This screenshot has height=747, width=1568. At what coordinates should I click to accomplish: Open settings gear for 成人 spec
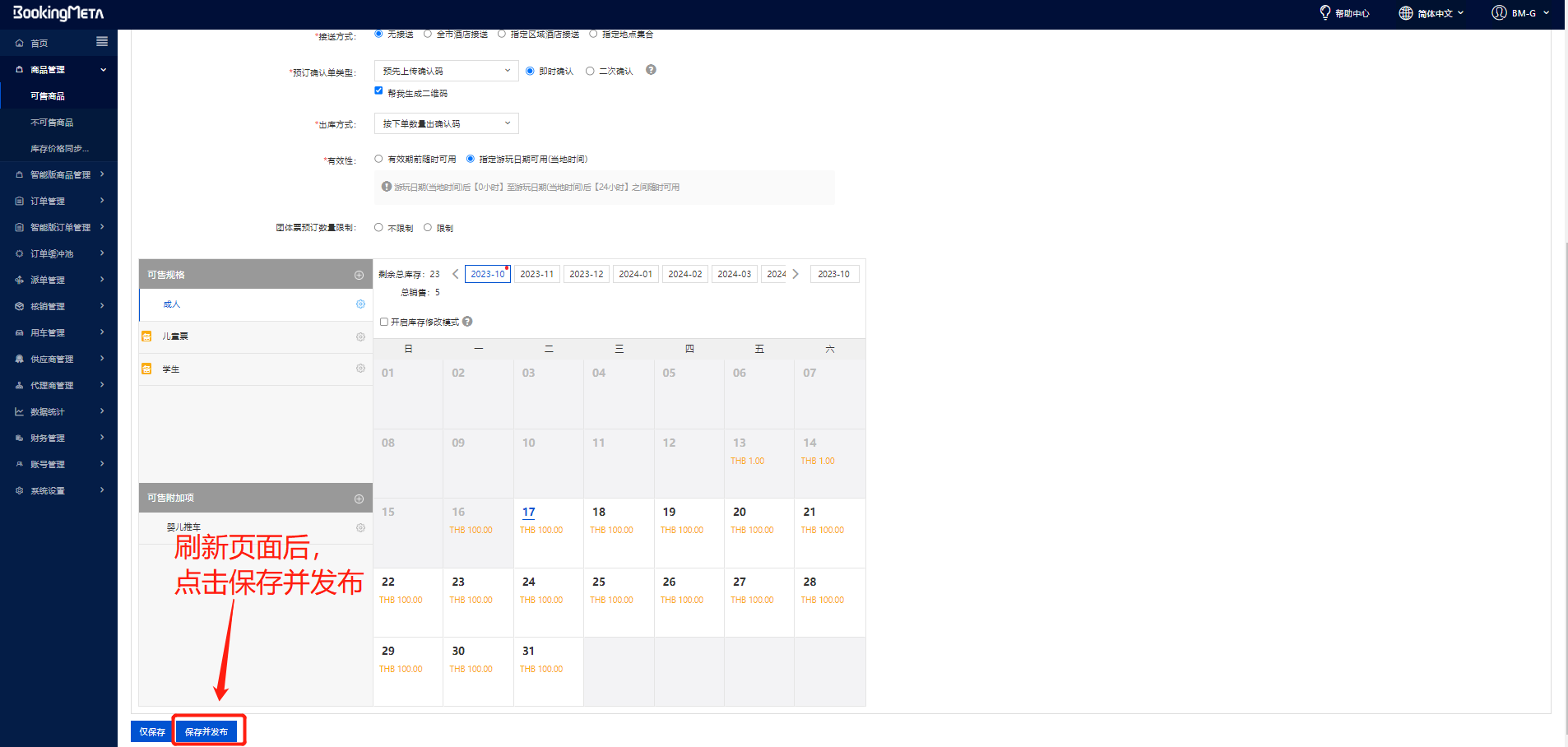pos(360,304)
